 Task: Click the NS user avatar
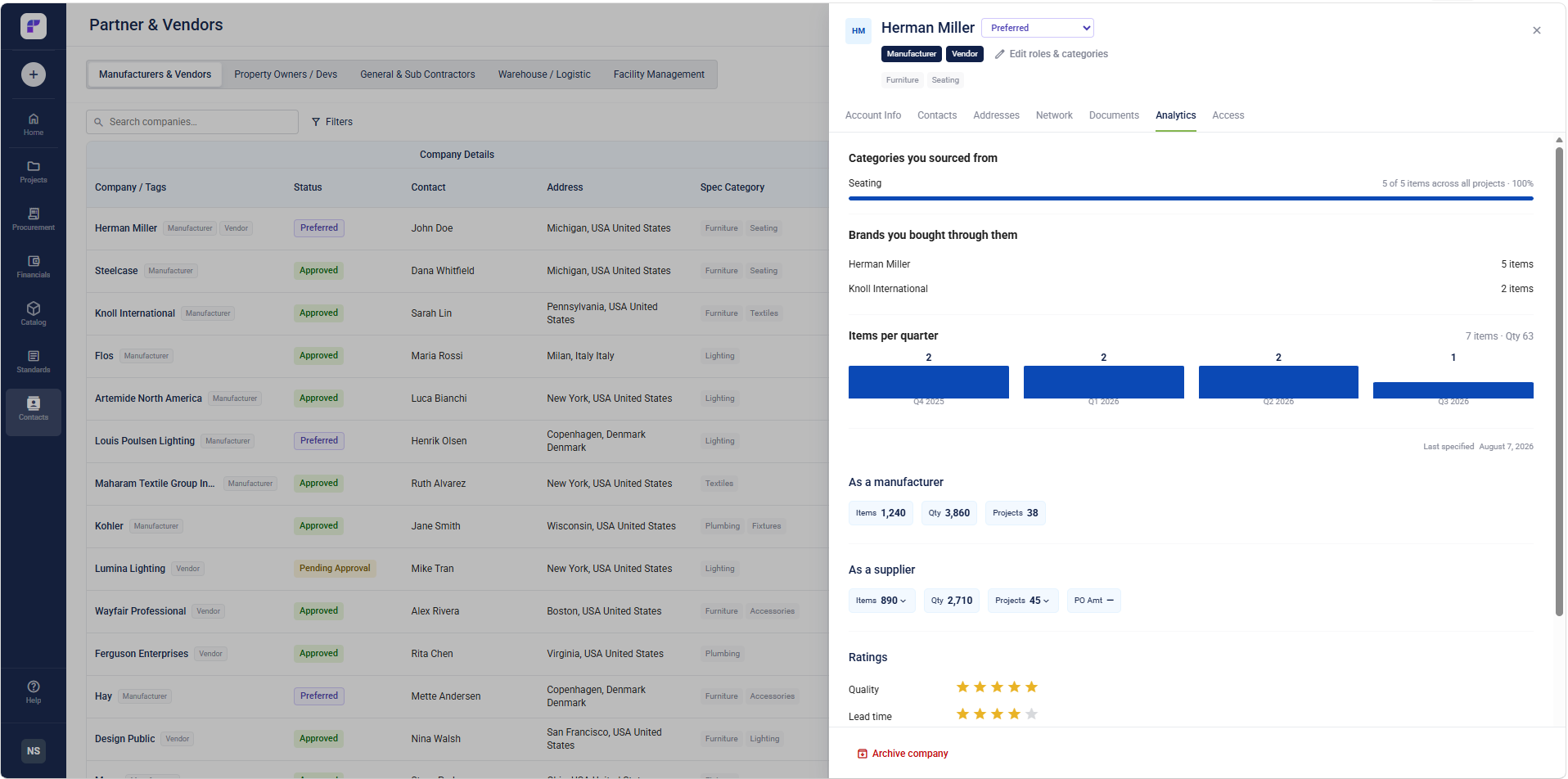pos(34,751)
